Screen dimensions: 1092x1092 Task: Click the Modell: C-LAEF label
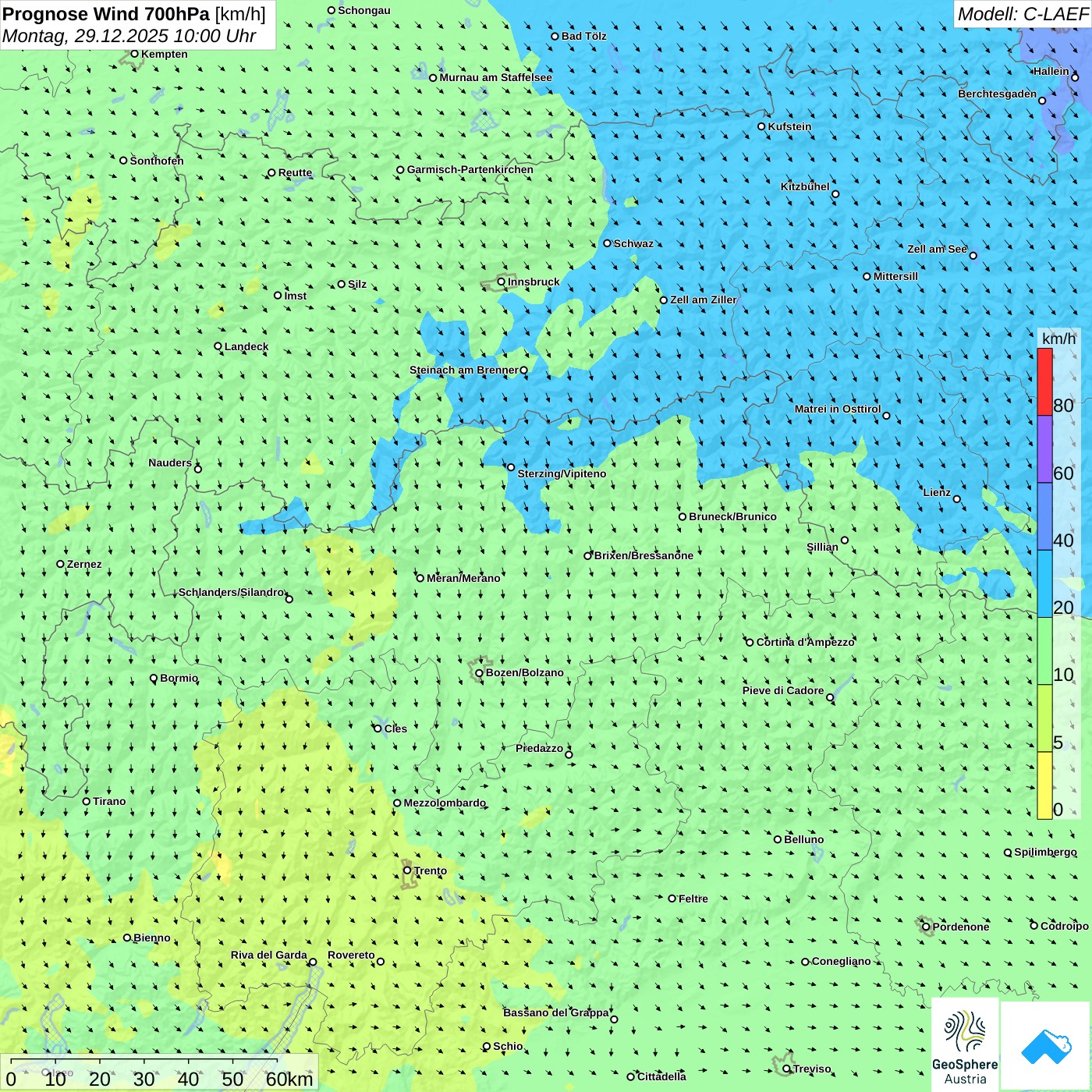click(1022, 14)
